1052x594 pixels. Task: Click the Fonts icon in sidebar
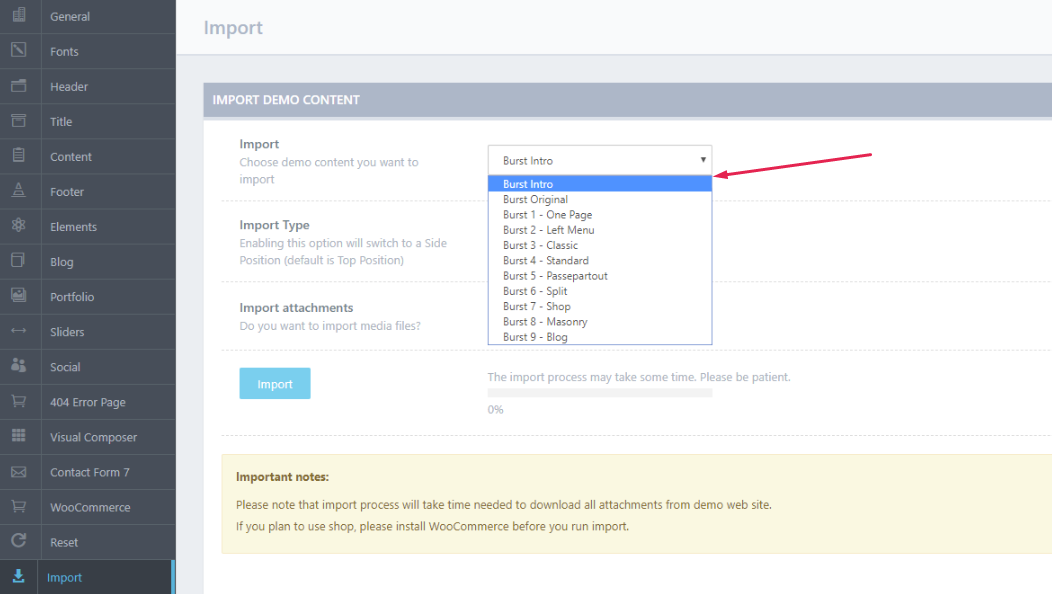pyautogui.click(x=18, y=51)
